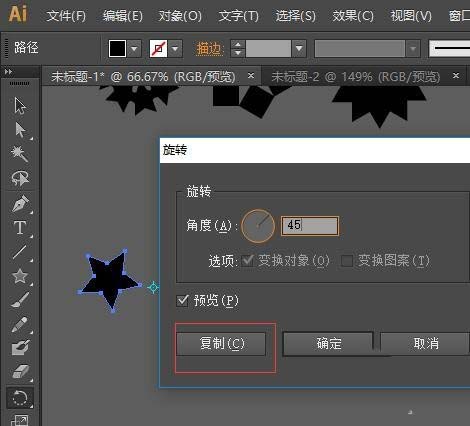Click the stroke weight value field

(x=268, y=49)
